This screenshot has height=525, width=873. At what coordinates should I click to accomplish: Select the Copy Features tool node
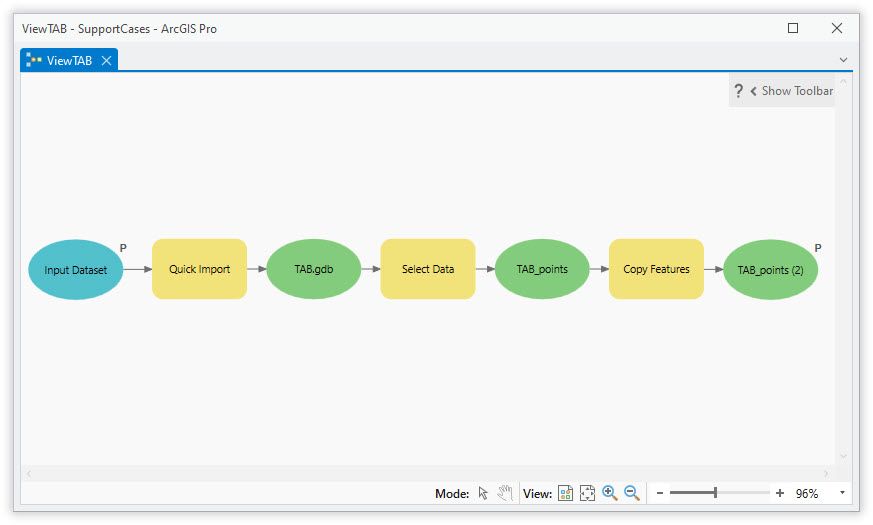point(656,269)
